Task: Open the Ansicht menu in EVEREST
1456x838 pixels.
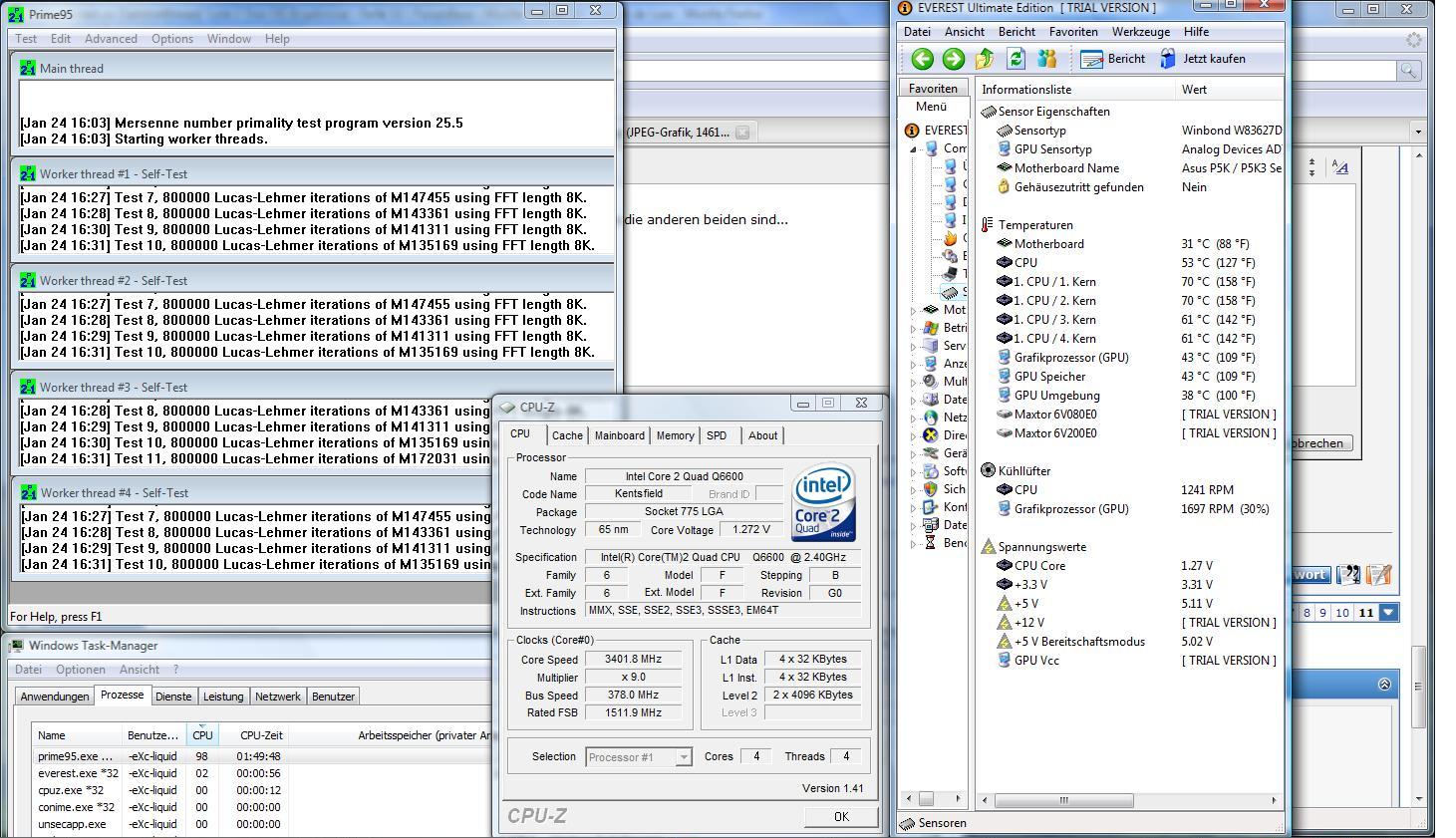Action: pos(965,32)
